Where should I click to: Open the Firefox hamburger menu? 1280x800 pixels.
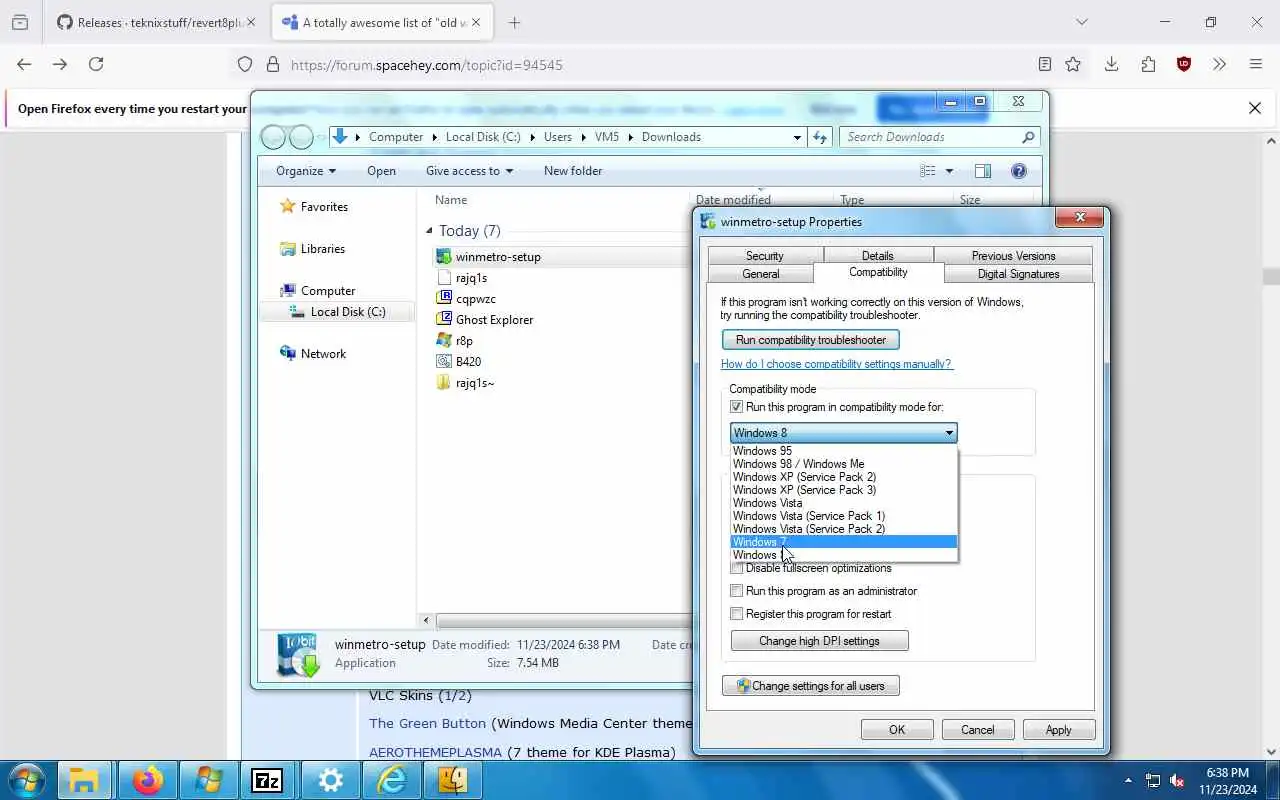[1256, 64]
